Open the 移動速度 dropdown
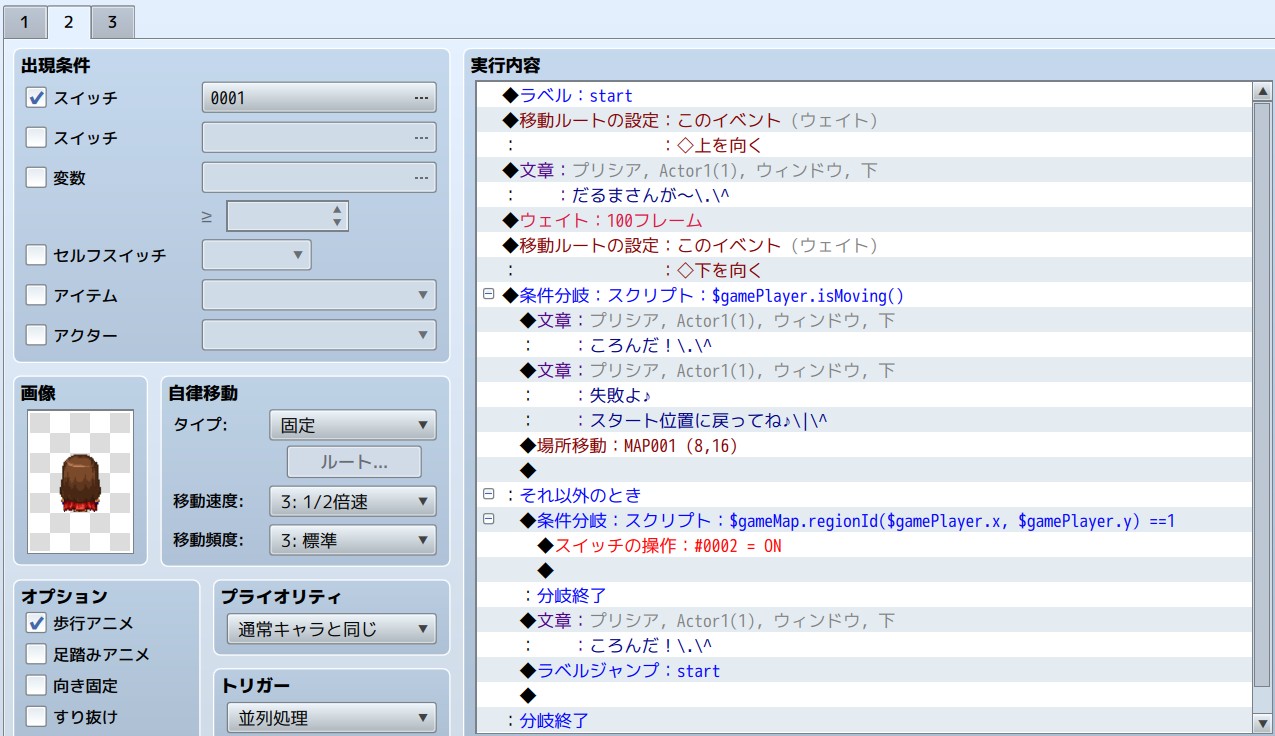Screen dimensions: 1275x736 click(352, 502)
